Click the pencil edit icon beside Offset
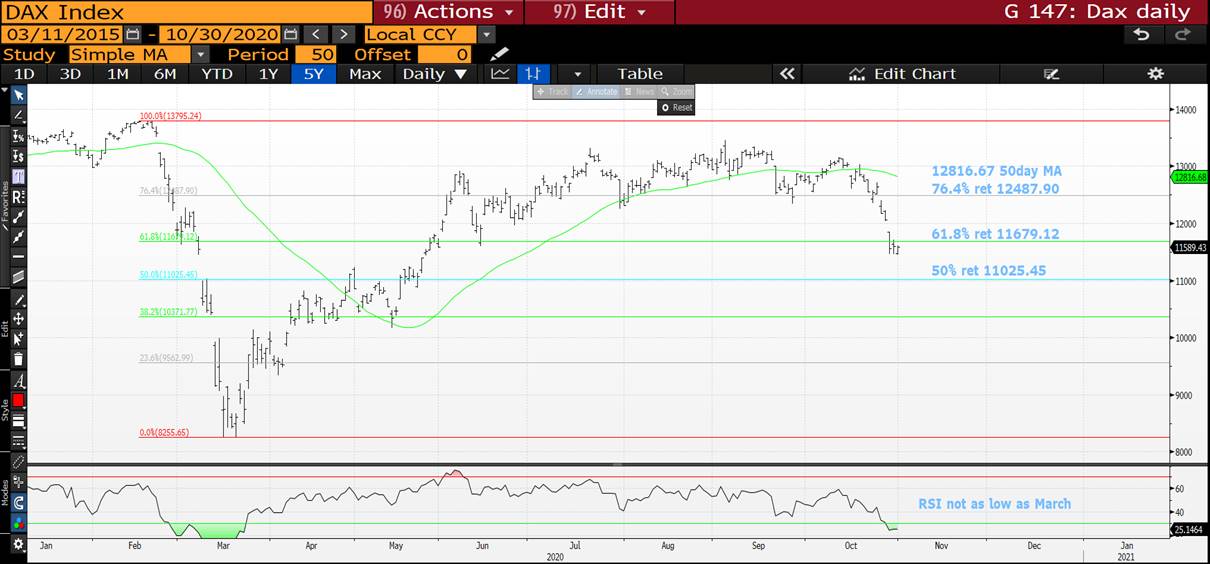The image size is (1210, 564). pos(499,54)
